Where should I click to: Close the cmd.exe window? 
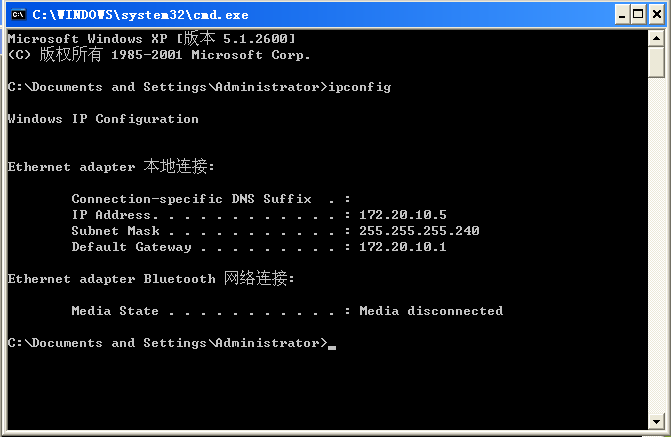point(656,15)
